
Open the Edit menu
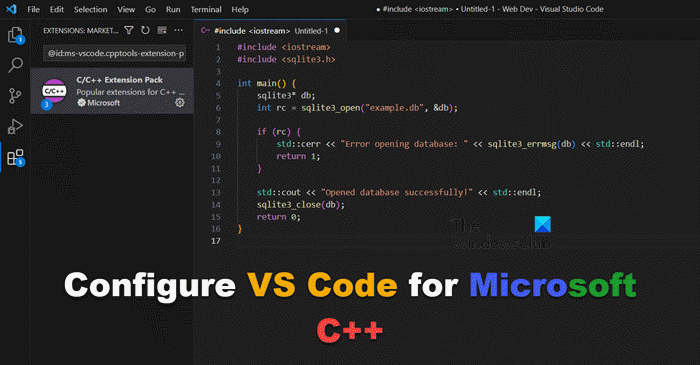57,9
